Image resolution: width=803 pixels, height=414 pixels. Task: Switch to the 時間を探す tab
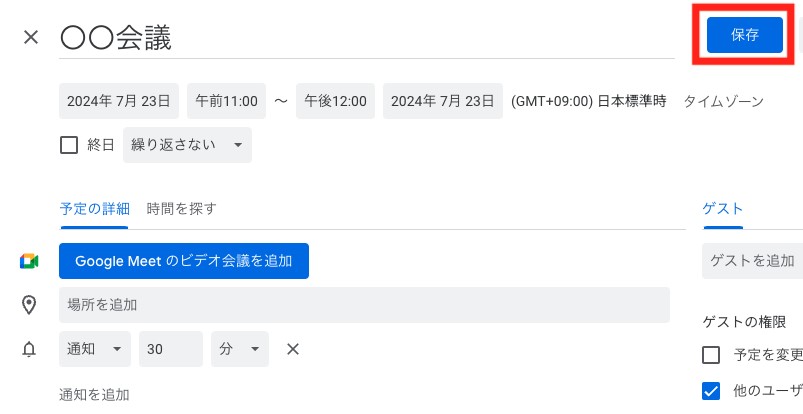[x=181, y=209]
